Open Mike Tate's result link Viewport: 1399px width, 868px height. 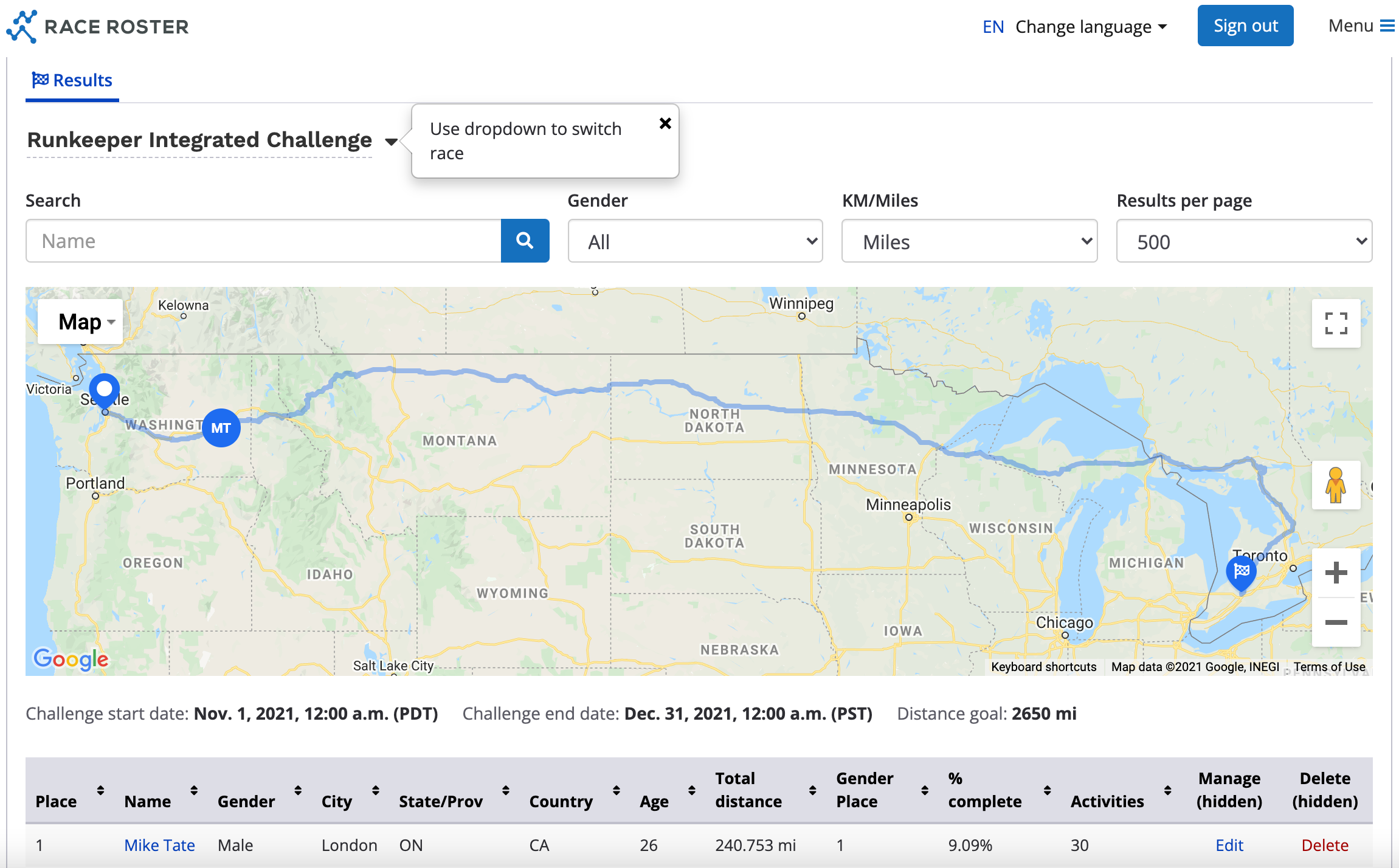click(x=159, y=845)
